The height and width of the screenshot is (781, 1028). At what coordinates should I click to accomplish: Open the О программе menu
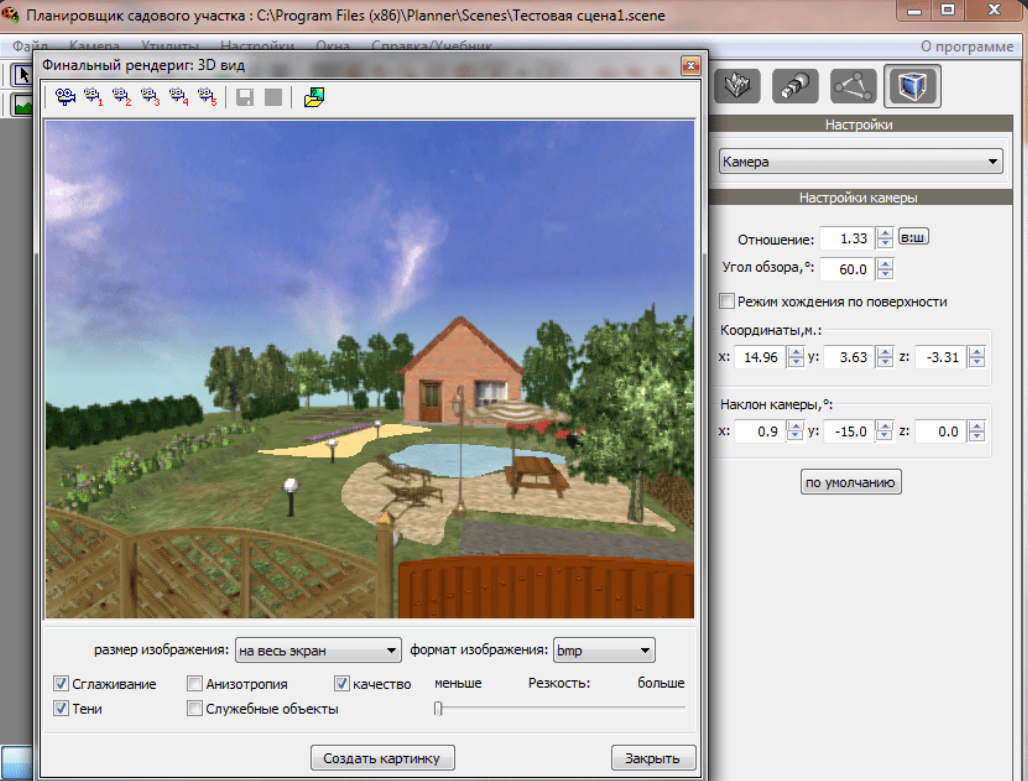(966, 47)
